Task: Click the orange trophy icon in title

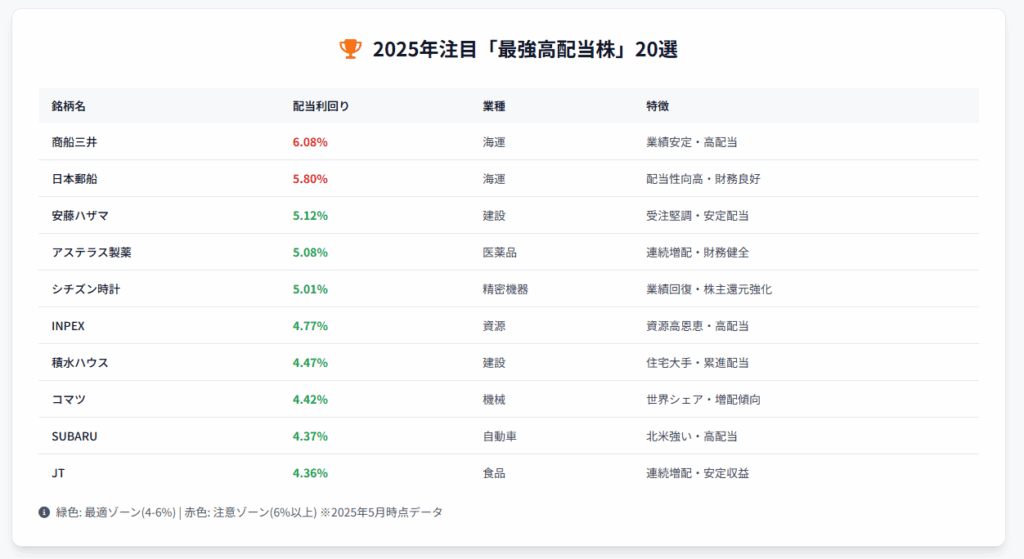Action: click(351, 49)
